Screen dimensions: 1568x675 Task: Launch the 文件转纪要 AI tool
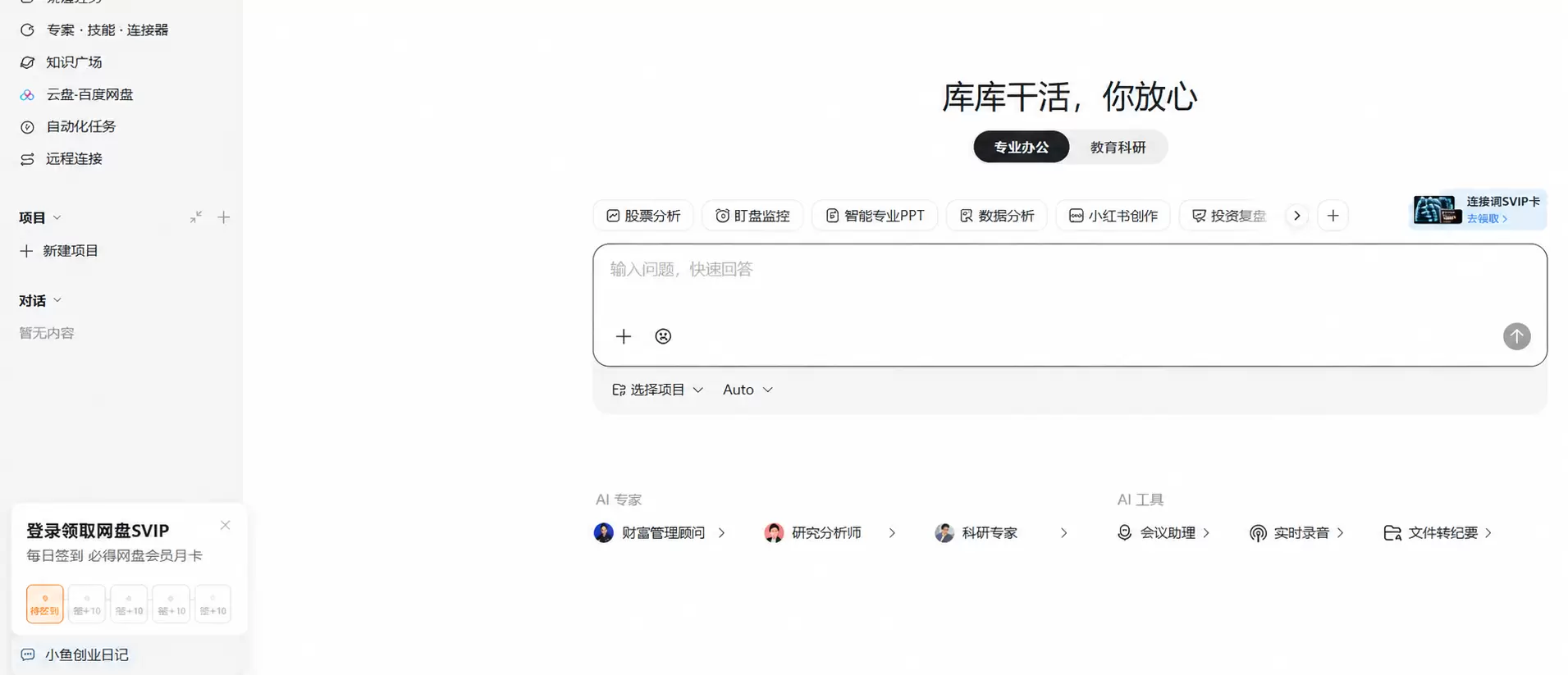(1438, 533)
